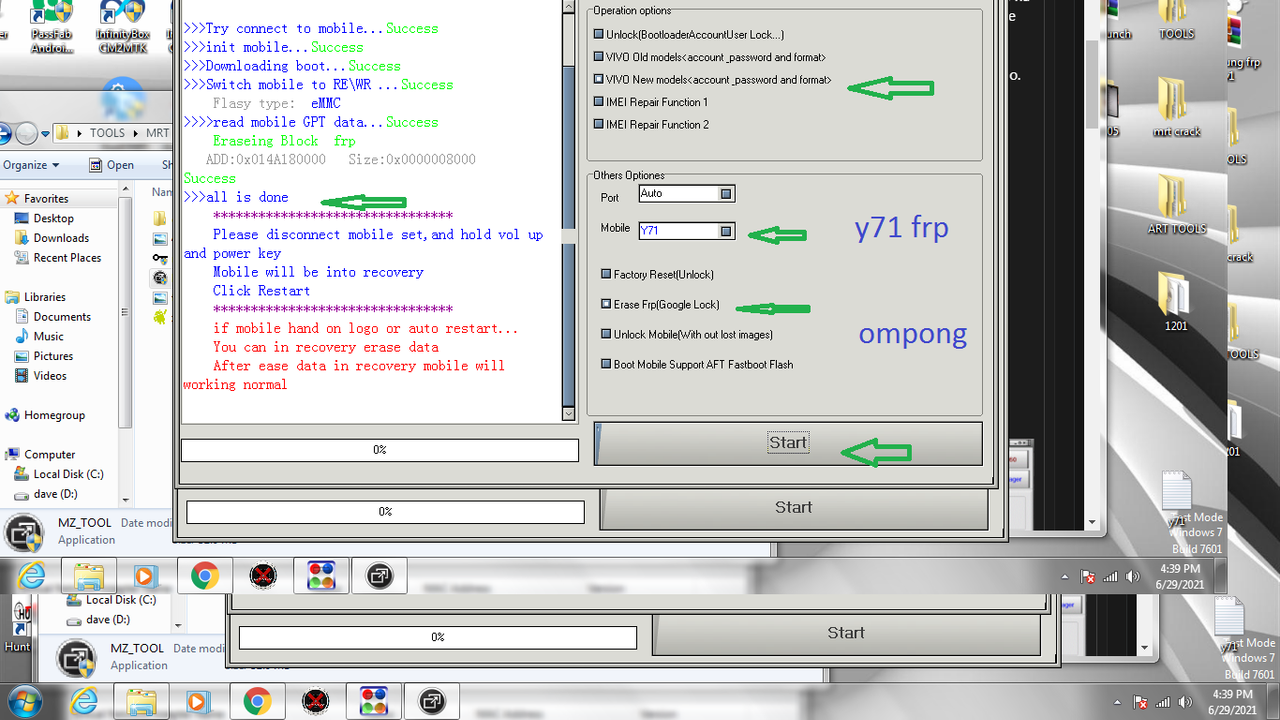Click the Explorer Forward navigation arrow
Viewport: 1280px width, 720px height.
click(x=27, y=132)
